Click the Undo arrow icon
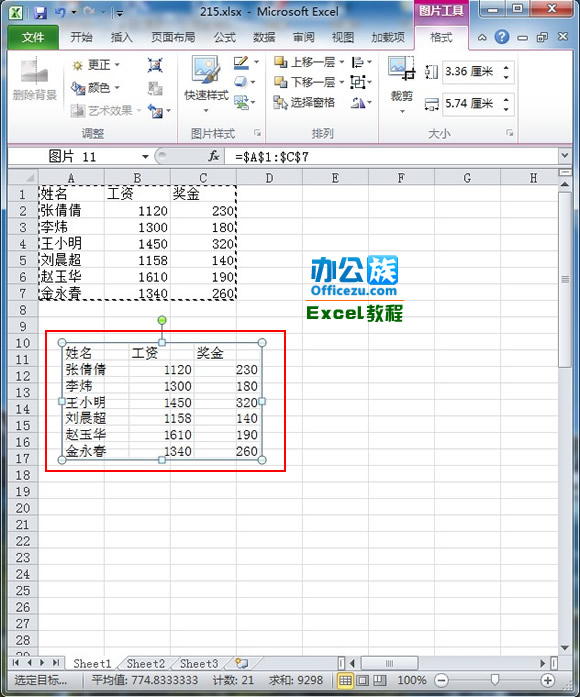 [60, 12]
